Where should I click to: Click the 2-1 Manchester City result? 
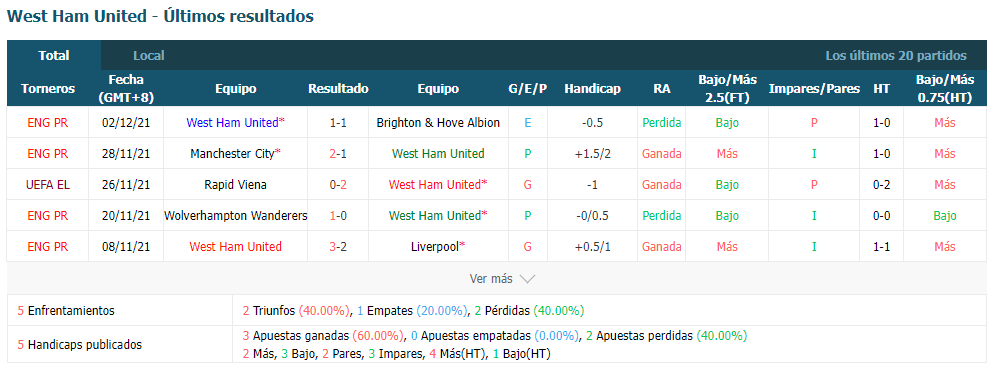tap(338, 153)
